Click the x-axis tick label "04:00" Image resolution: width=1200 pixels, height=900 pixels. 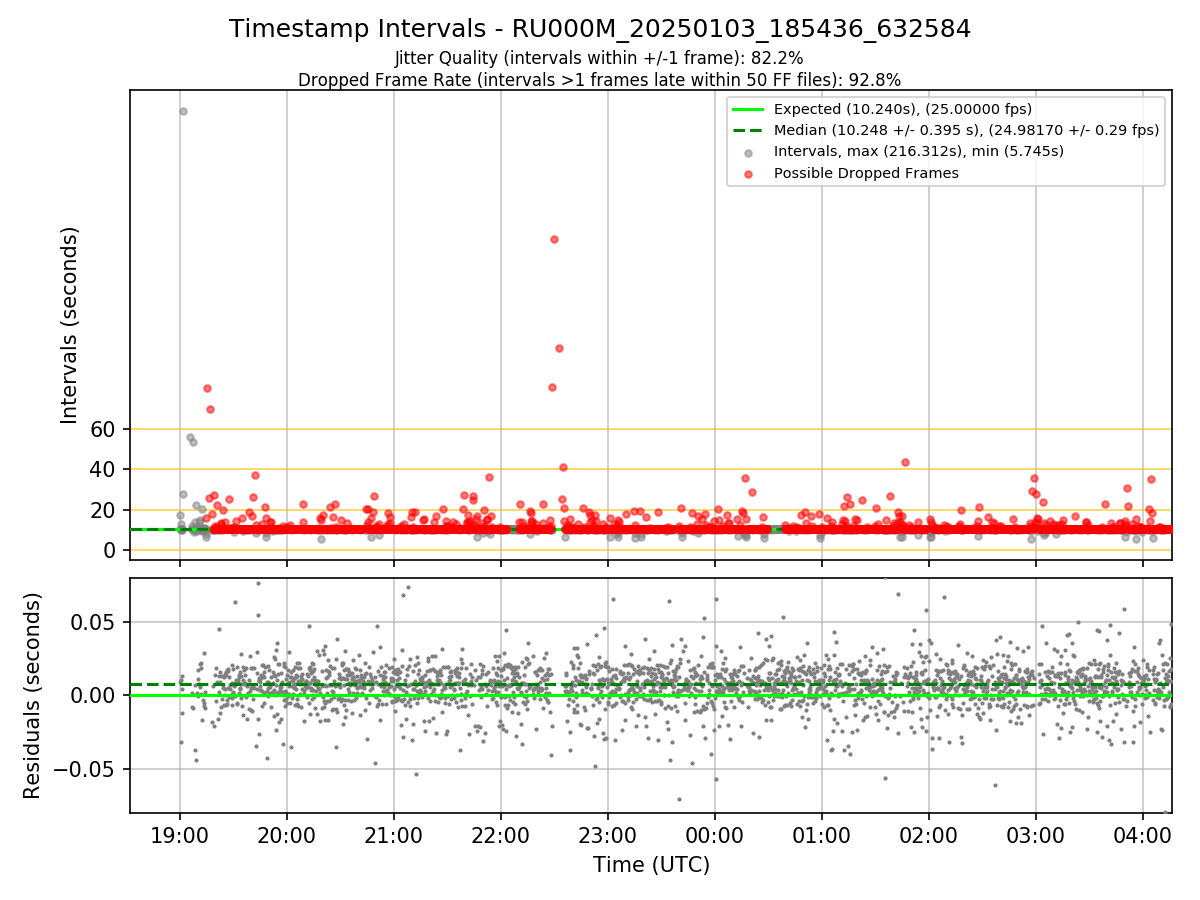1143,834
